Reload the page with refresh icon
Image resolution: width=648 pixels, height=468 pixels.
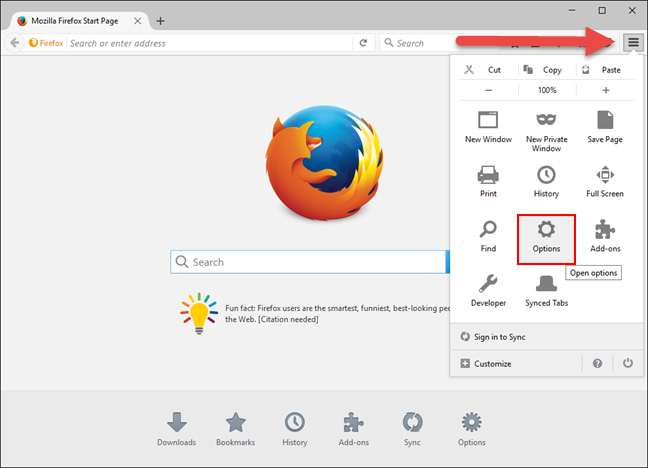pyautogui.click(x=363, y=43)
